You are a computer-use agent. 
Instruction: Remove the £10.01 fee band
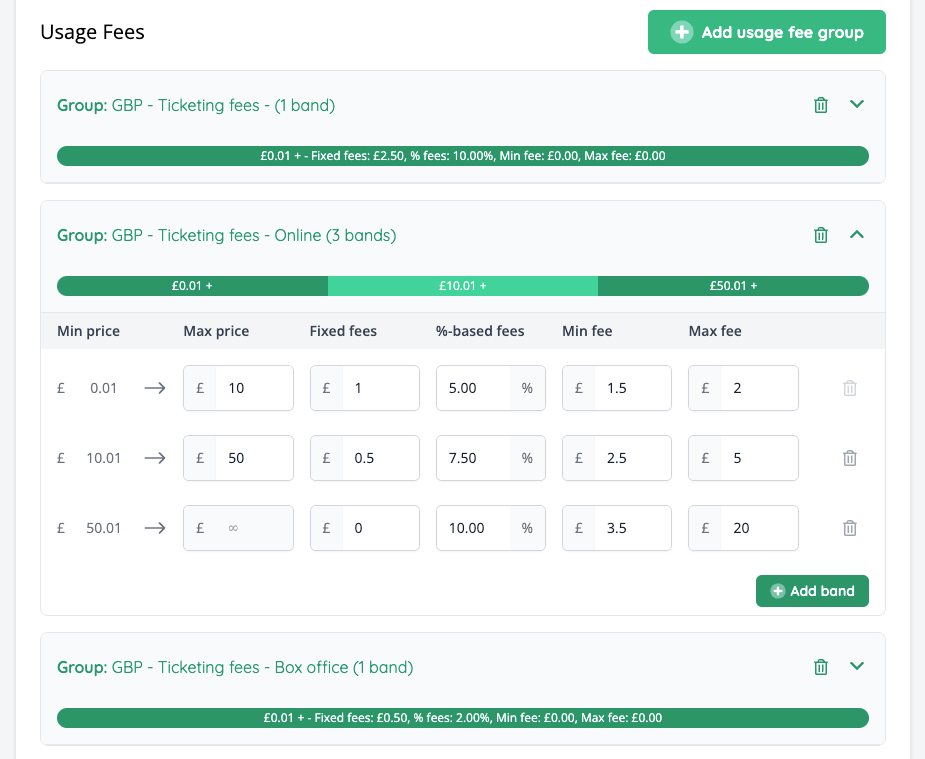tap(849, 458)
